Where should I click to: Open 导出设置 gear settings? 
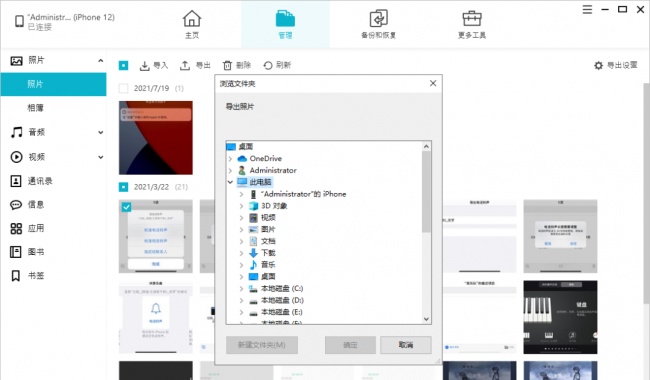click(x=615, y=65)
